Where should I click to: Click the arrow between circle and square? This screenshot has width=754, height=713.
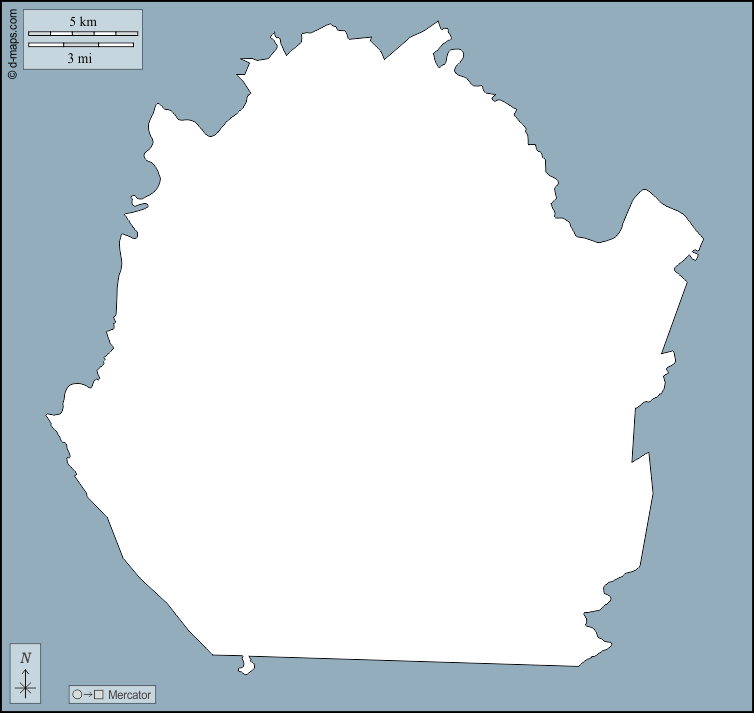[x=88, y=694]
